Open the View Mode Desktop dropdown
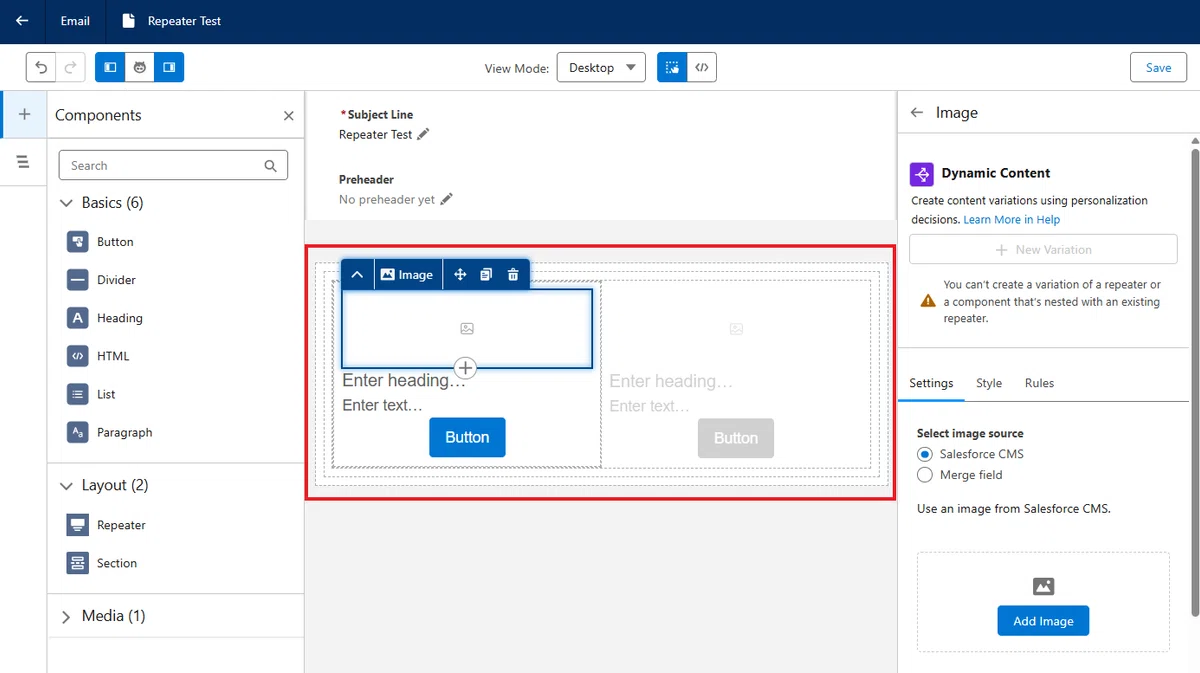 pyautogui.click(x=601, y=67)
